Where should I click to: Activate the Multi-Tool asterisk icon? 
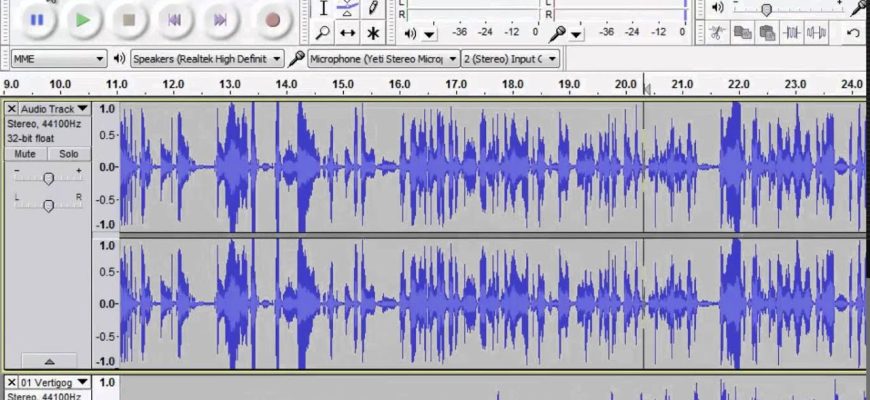coord(373,33)
